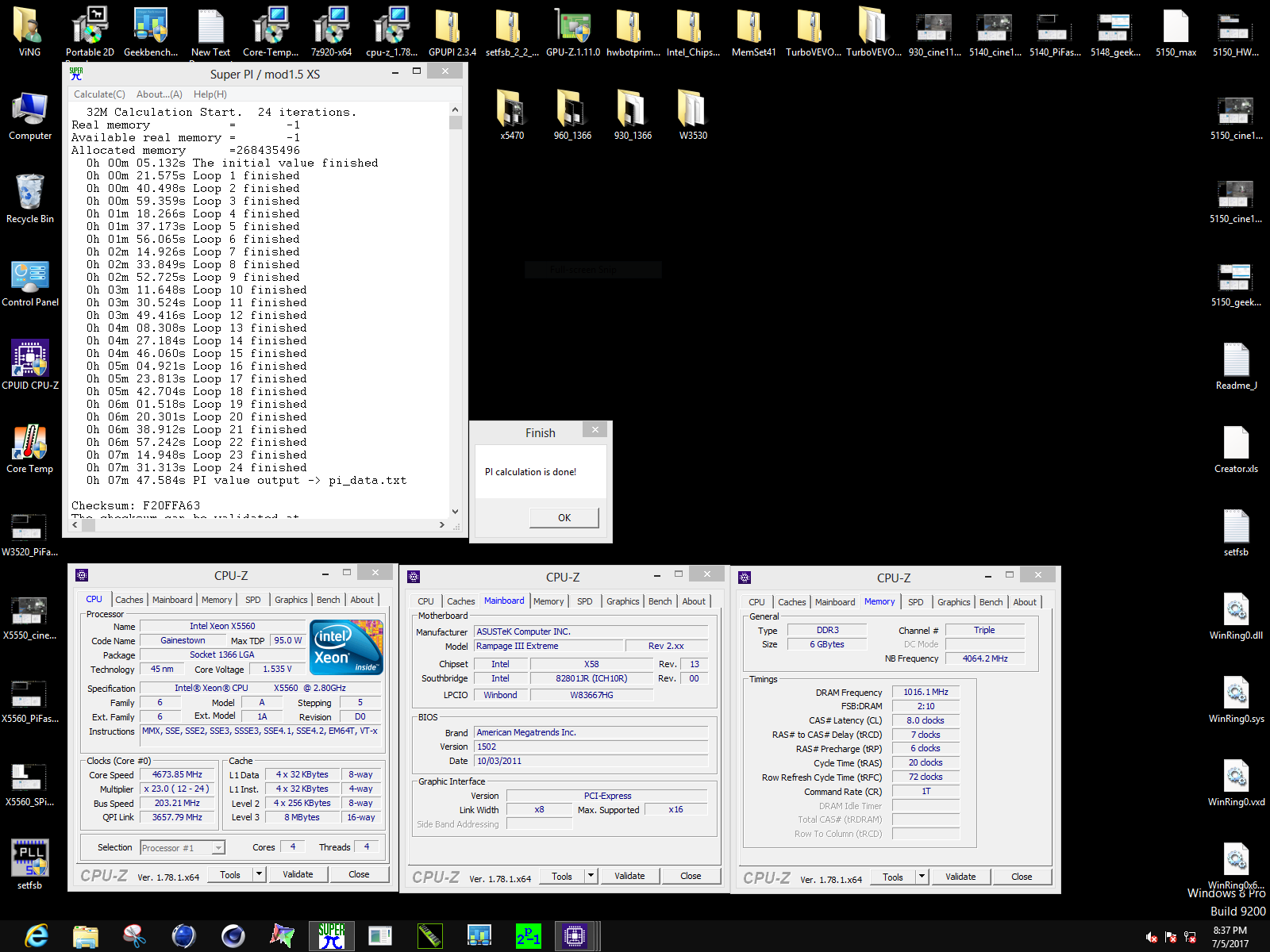Click Super PI vertical scrollbar up arrow

click(x=455, y=109)
